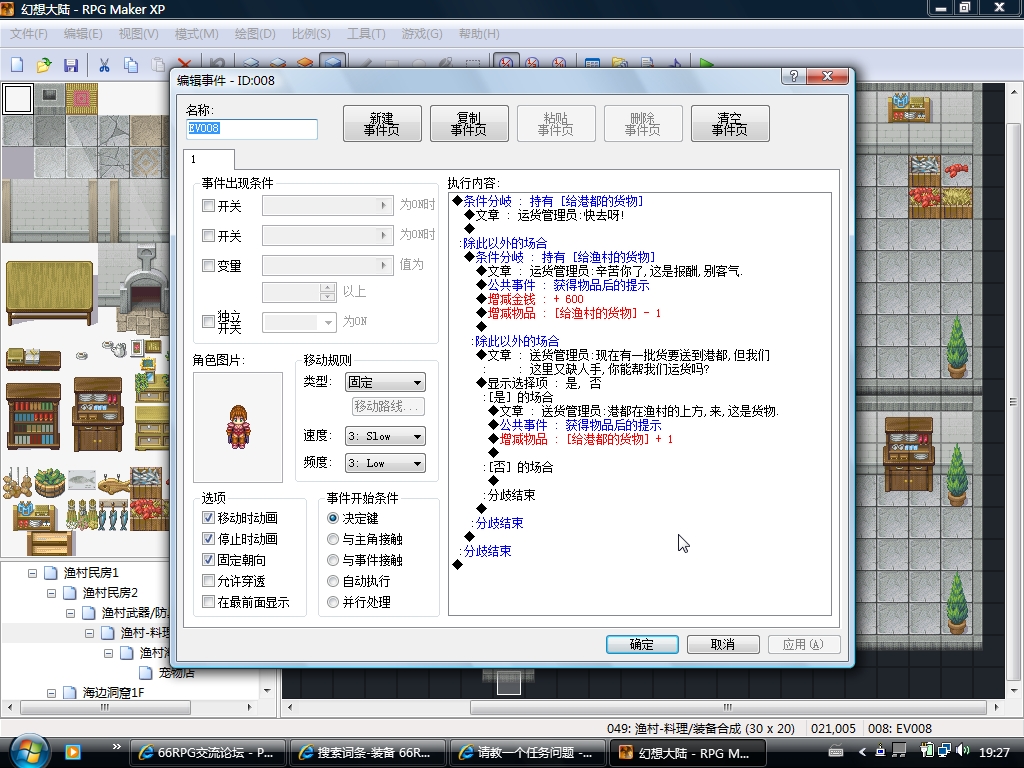Click the character graphic preview box
This screenshot has height=768, width=1024.
[238, 427]
